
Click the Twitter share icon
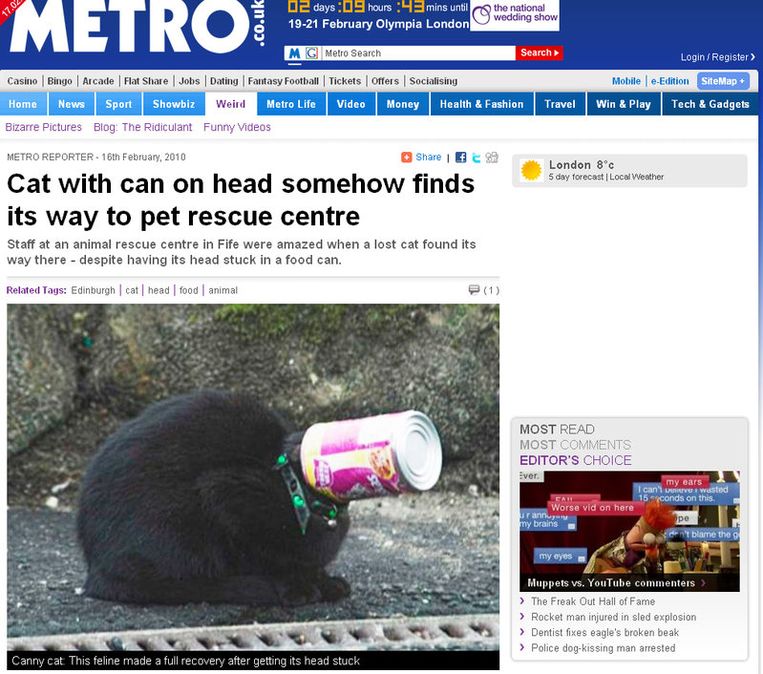pos(476,157)
